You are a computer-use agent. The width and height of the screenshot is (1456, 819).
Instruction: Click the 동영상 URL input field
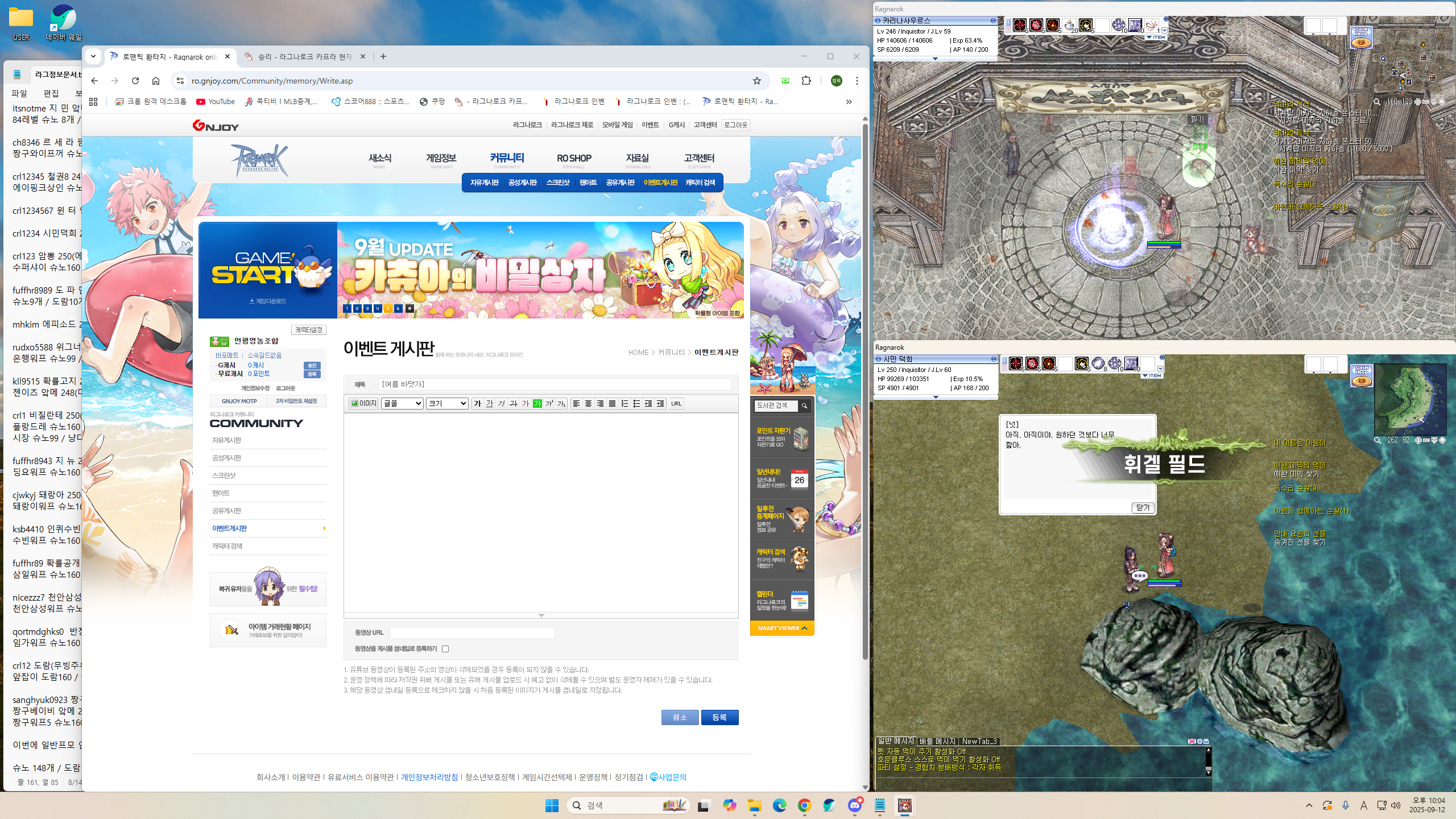click(472, 632)
